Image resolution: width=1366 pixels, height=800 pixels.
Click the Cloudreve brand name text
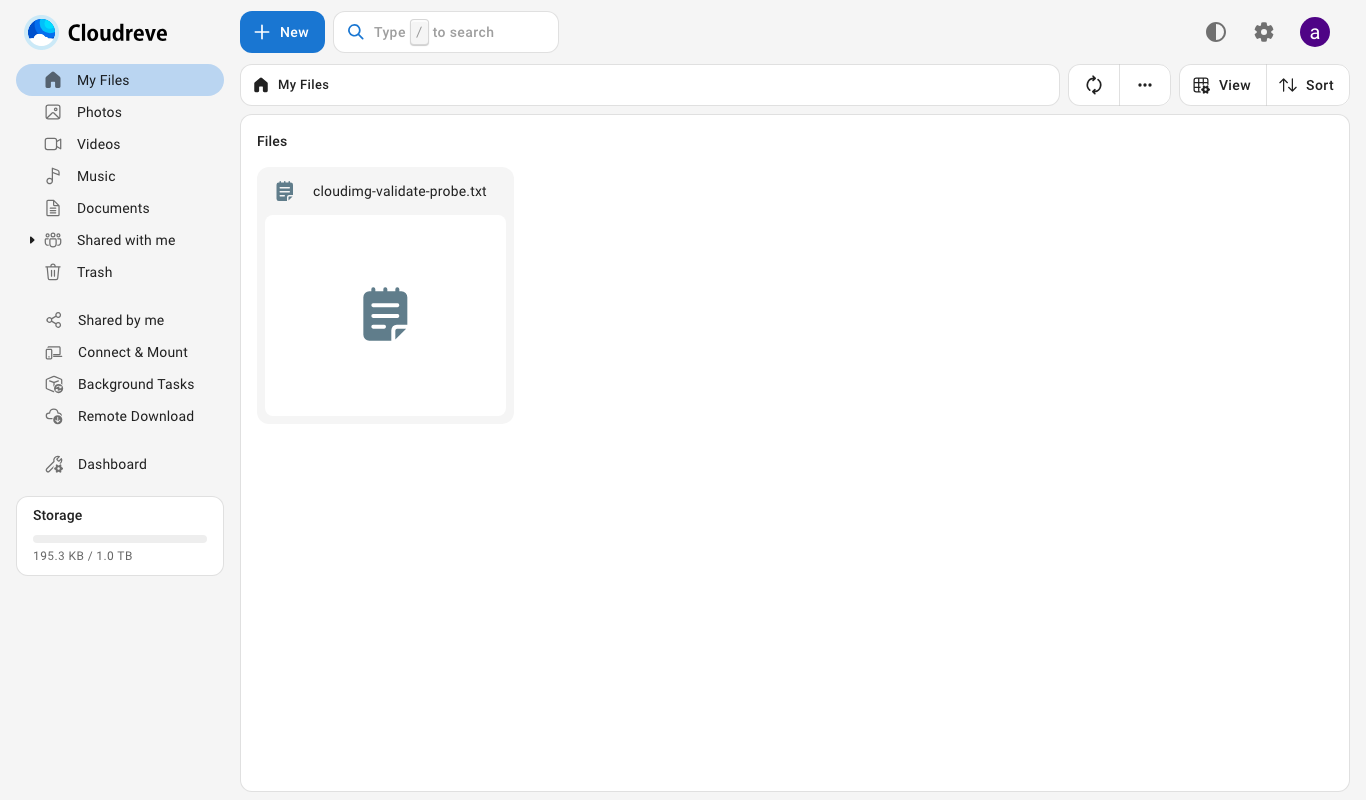tap(118, 33)
